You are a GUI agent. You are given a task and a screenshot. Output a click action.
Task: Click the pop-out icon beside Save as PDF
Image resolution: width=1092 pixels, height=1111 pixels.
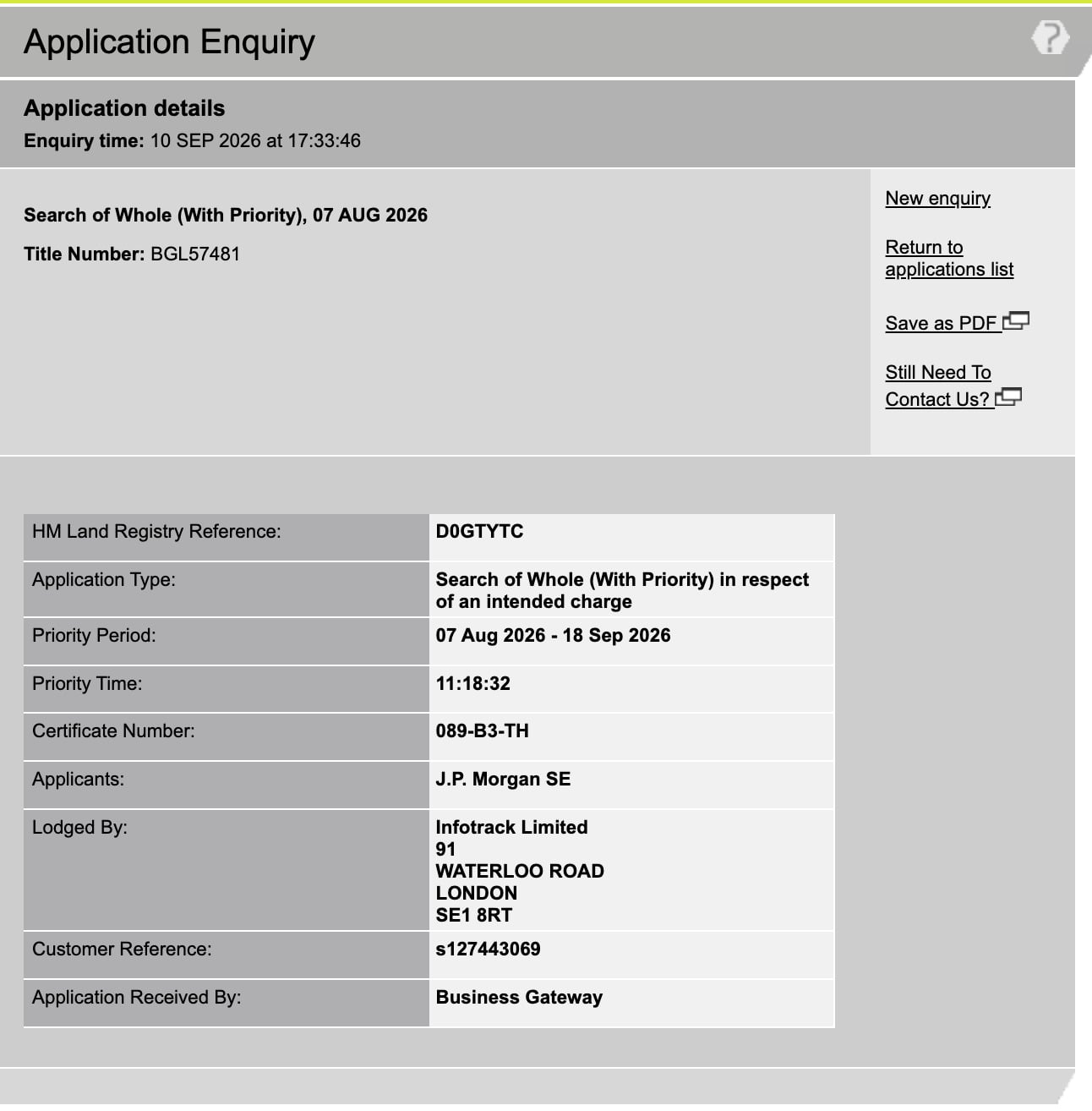tap(1016, 321)
